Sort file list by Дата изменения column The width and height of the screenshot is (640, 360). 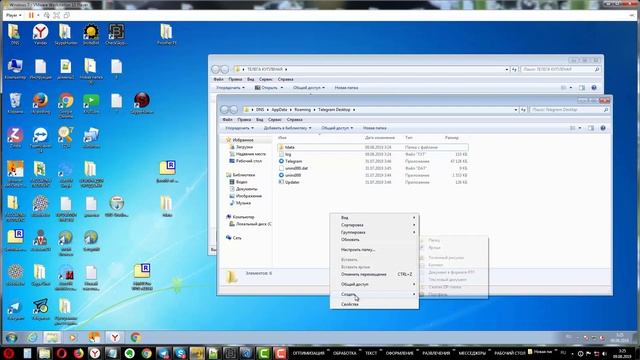(380, 138)
